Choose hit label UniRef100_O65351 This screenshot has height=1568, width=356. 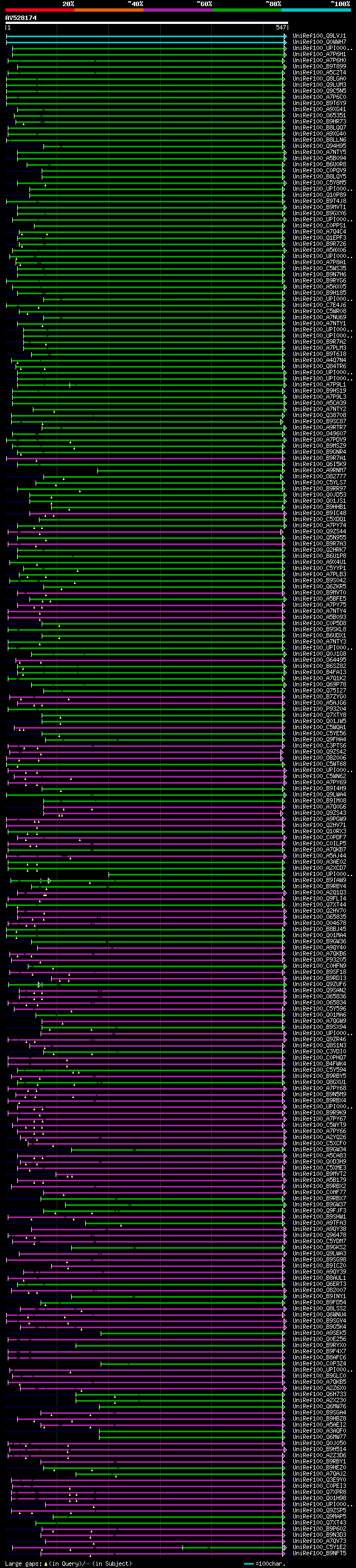(319, 116)
